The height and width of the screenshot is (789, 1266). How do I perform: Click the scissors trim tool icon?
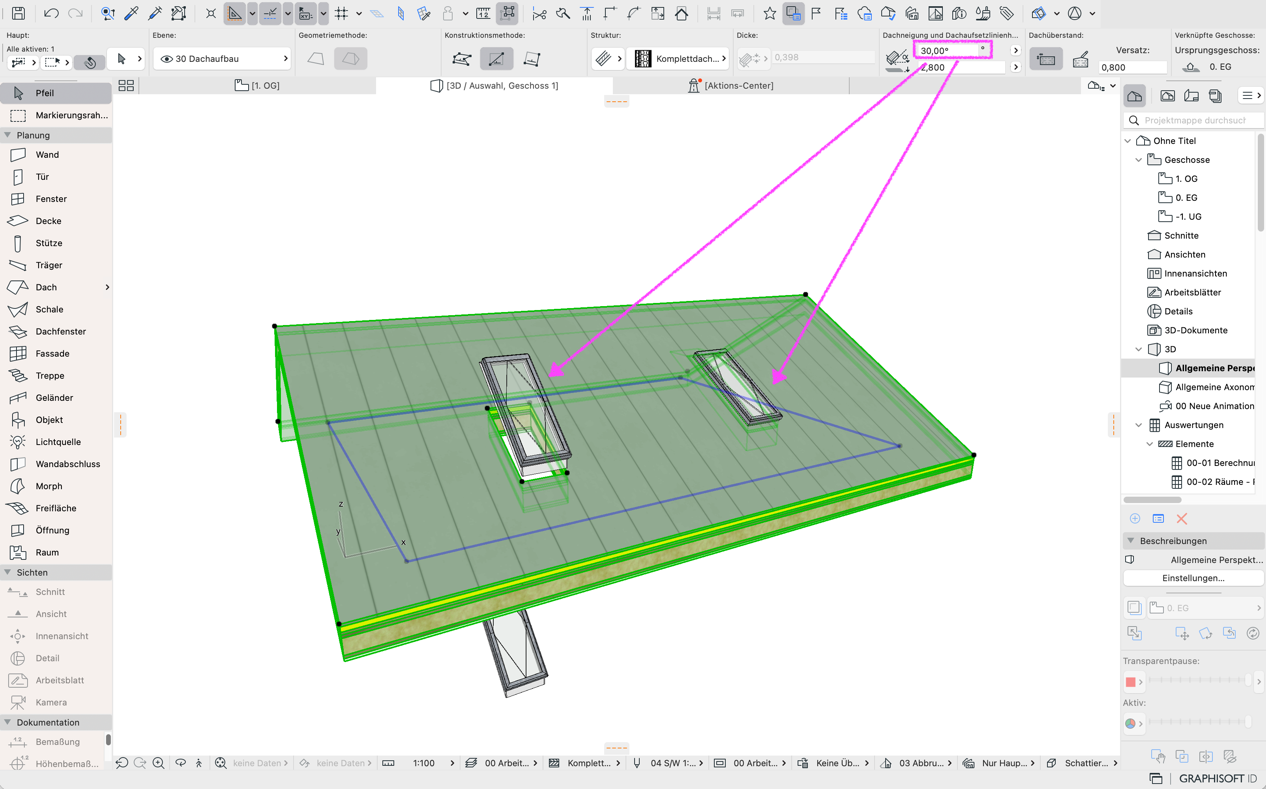point(539,14)
